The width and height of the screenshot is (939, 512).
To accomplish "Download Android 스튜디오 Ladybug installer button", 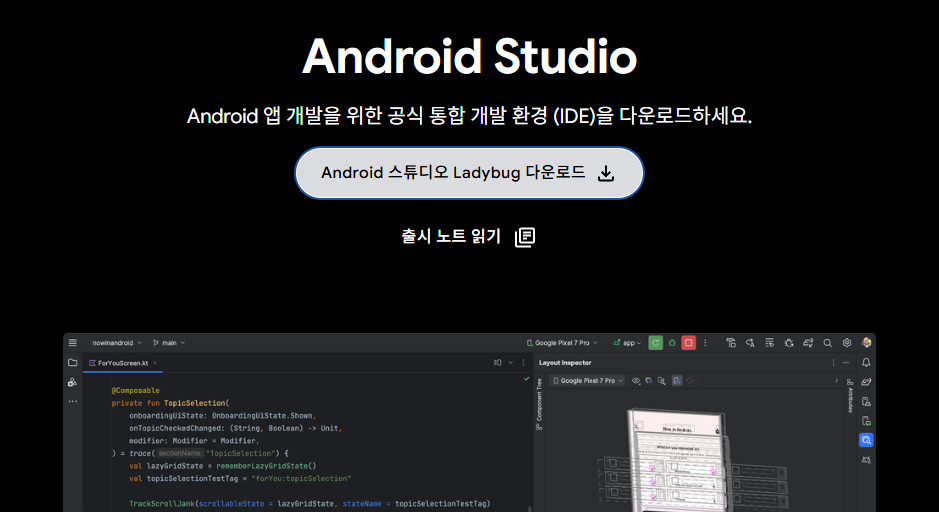I will click(469, 173).
